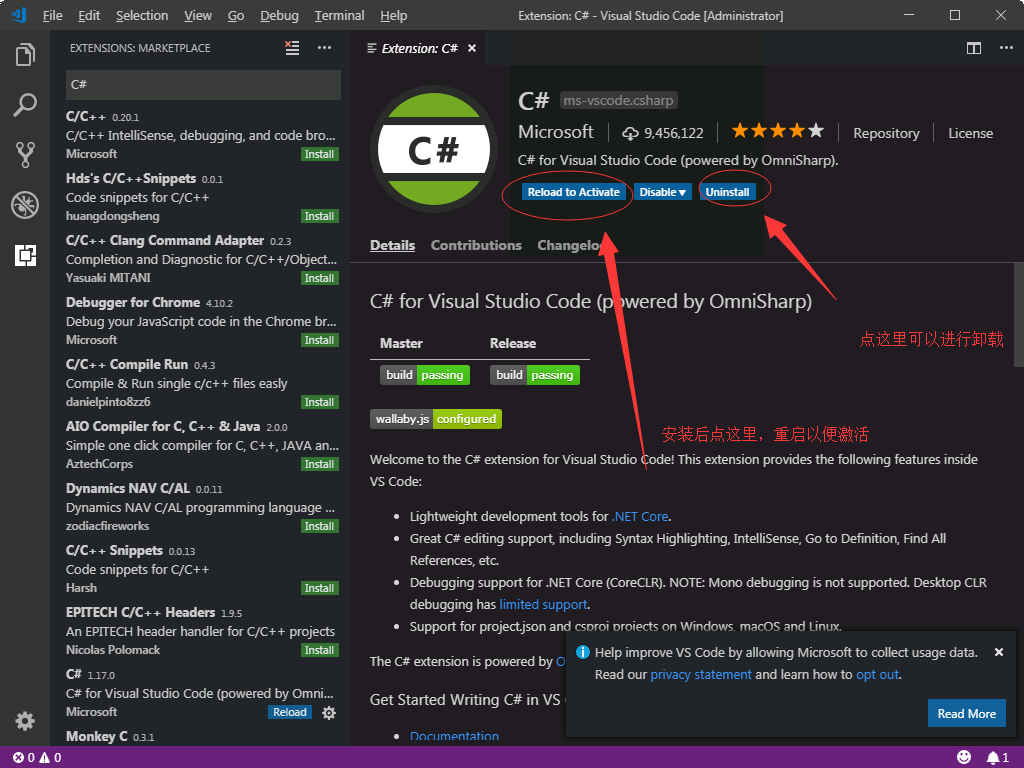Clear extensions search results icon
1024x768 pixels.
[x=292, y=48]
